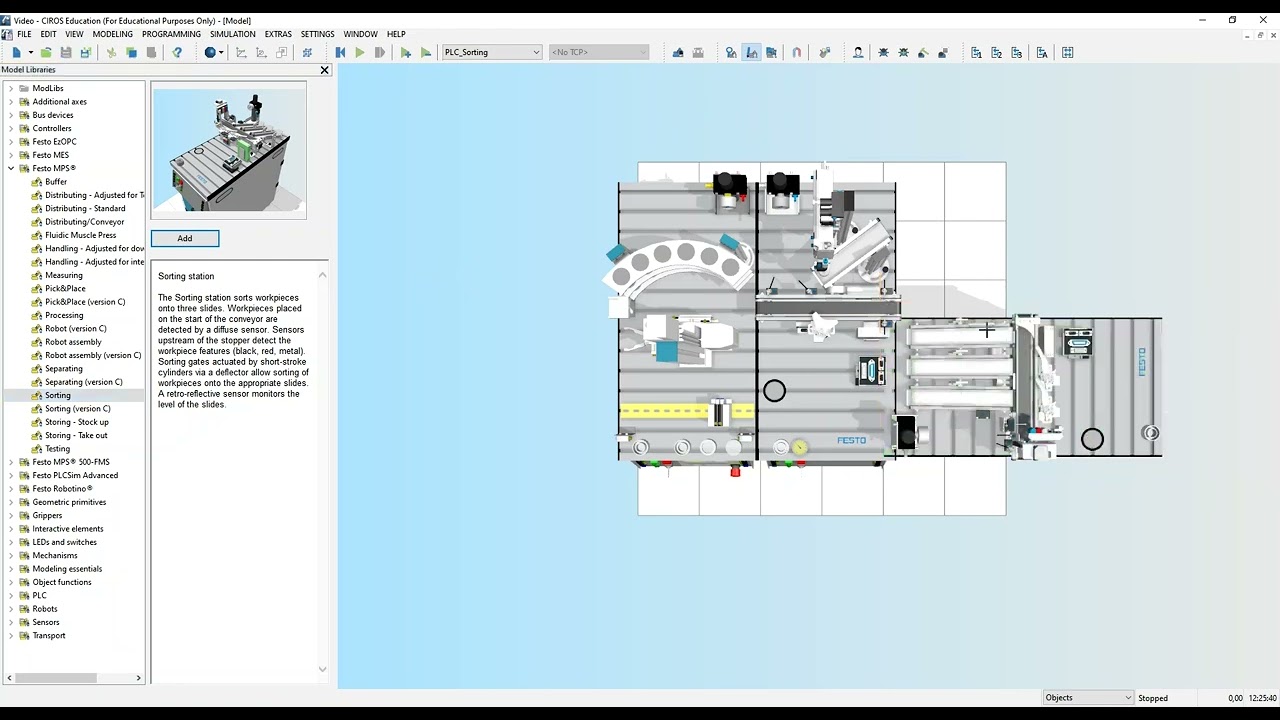This screenshot has height=720, width=1280.
Task: Click the robot gripper toolbar icon
Action: [x=825, y=52]
